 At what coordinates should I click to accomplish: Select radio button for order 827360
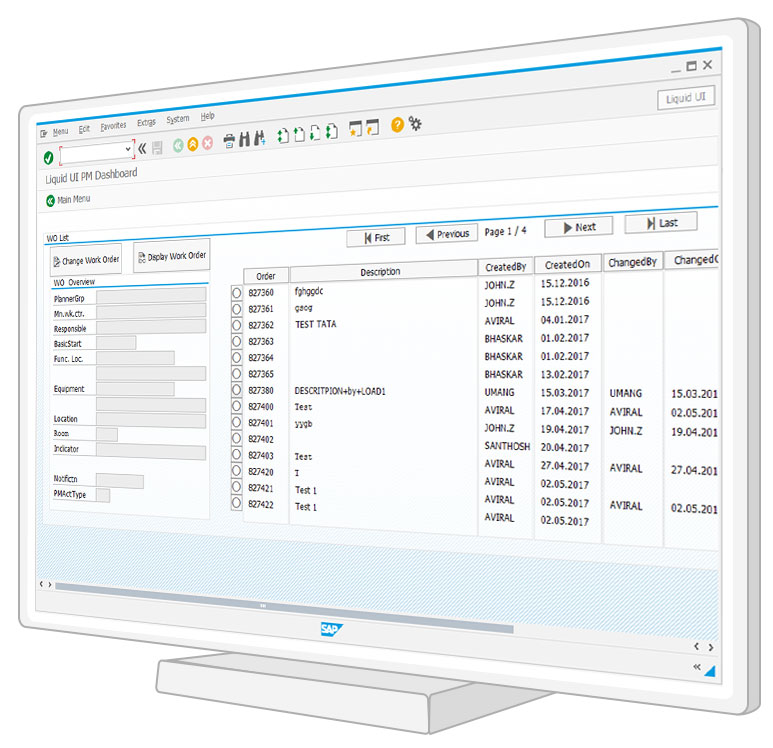click(237, 292)
